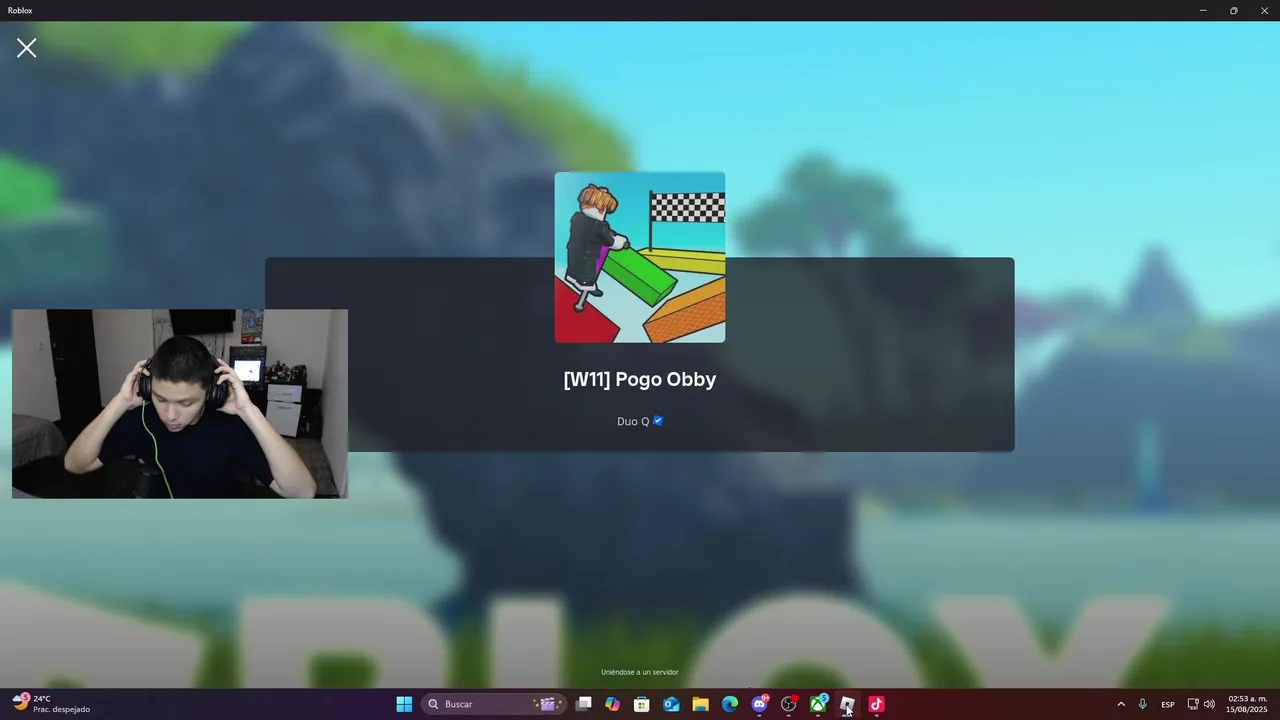The height and width of the screenshot is (720, 1280).
Task: Open Microsoft Store from the taskbar
Action: (642, 704)
